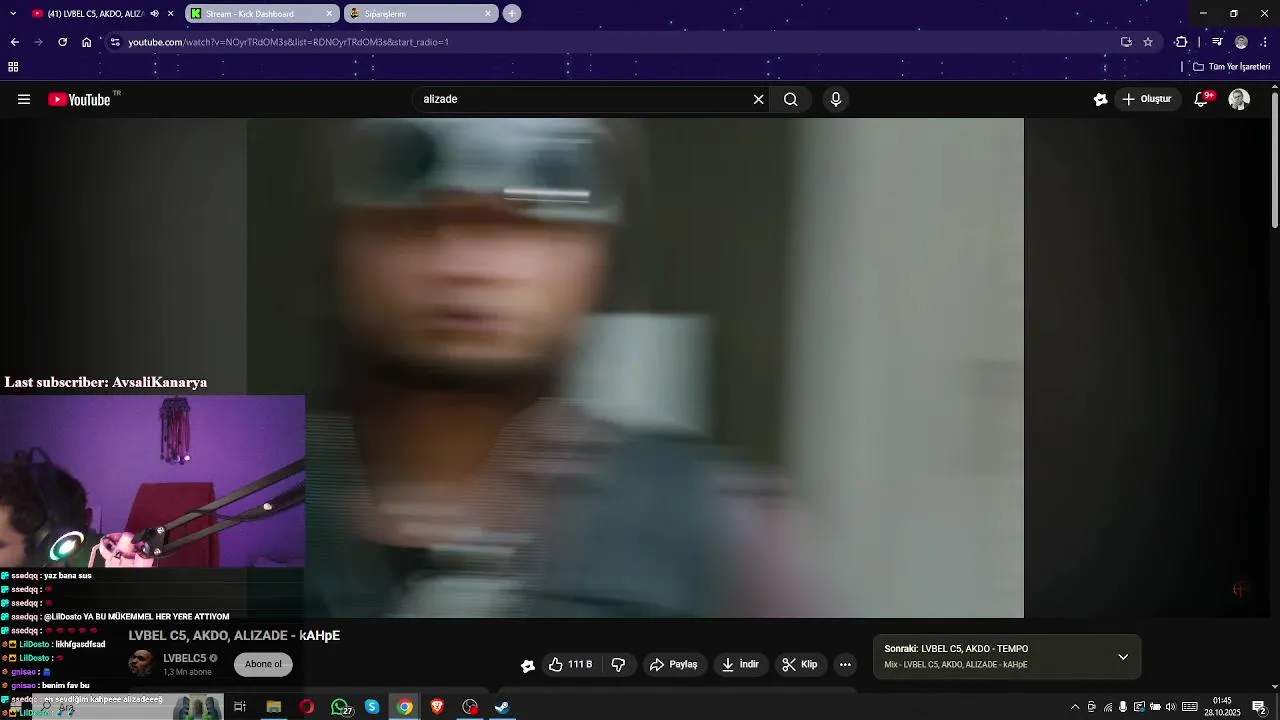Image resolution: width=1280 pixels, height=720 pixels.
Task: Open Brave browser from the taskbar
Action: 437,707
